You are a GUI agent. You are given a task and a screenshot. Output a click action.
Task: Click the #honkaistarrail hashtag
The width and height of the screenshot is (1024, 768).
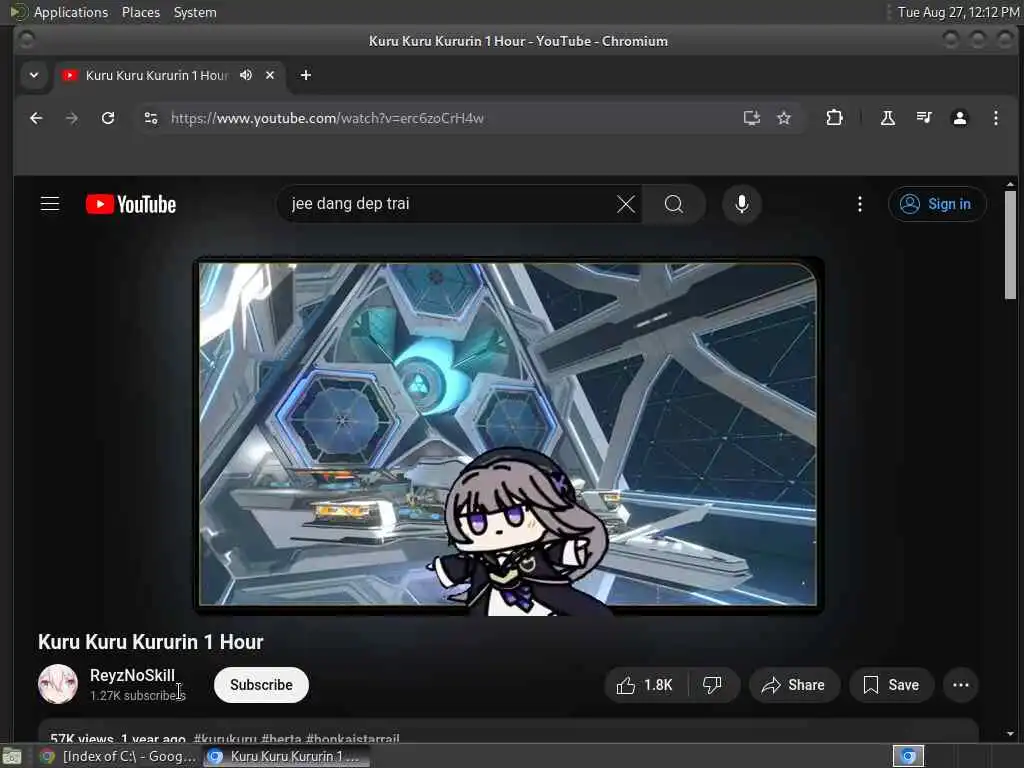[353, 738]
